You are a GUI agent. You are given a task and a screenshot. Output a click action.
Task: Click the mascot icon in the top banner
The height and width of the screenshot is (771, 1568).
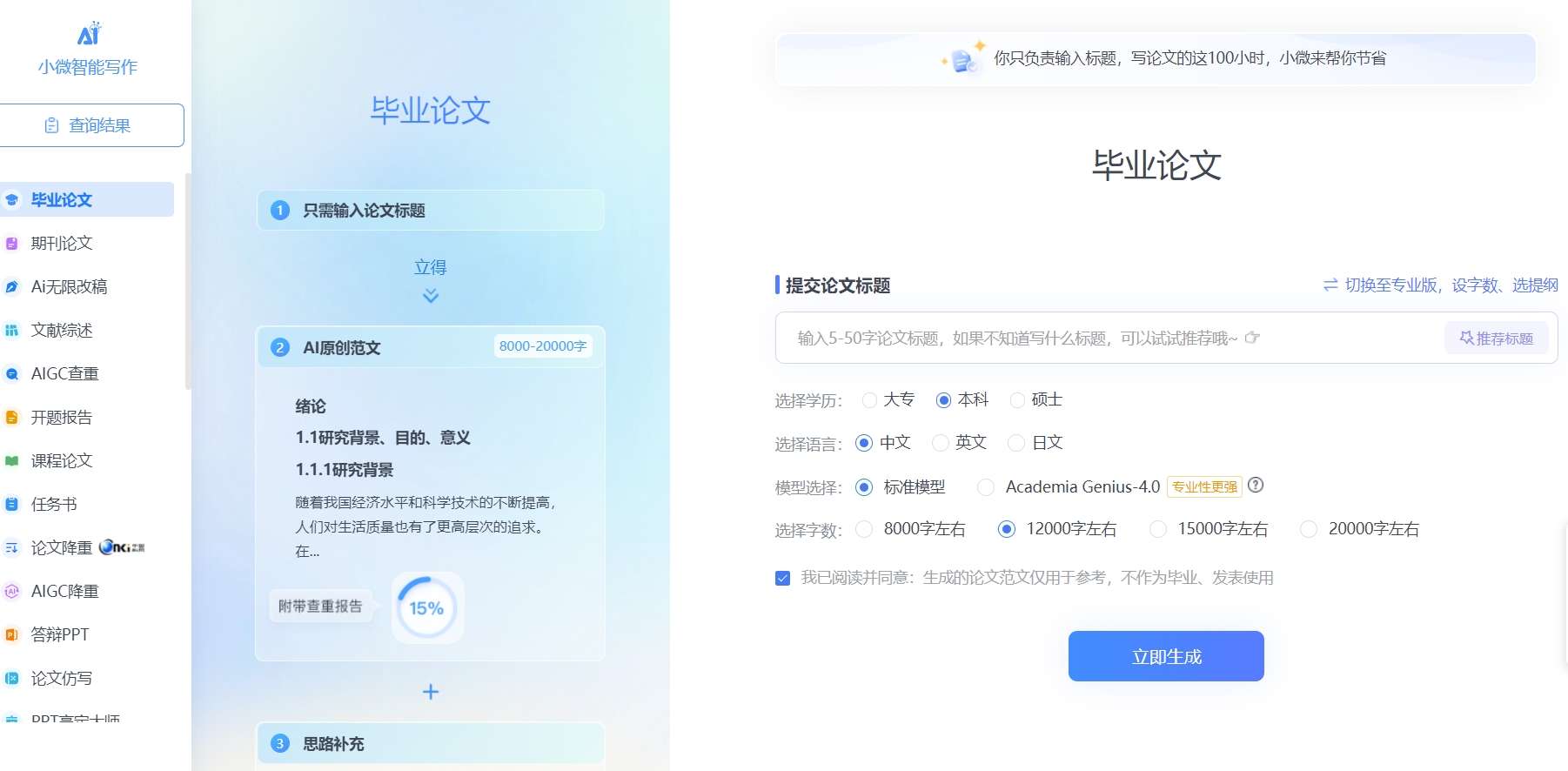963,58
